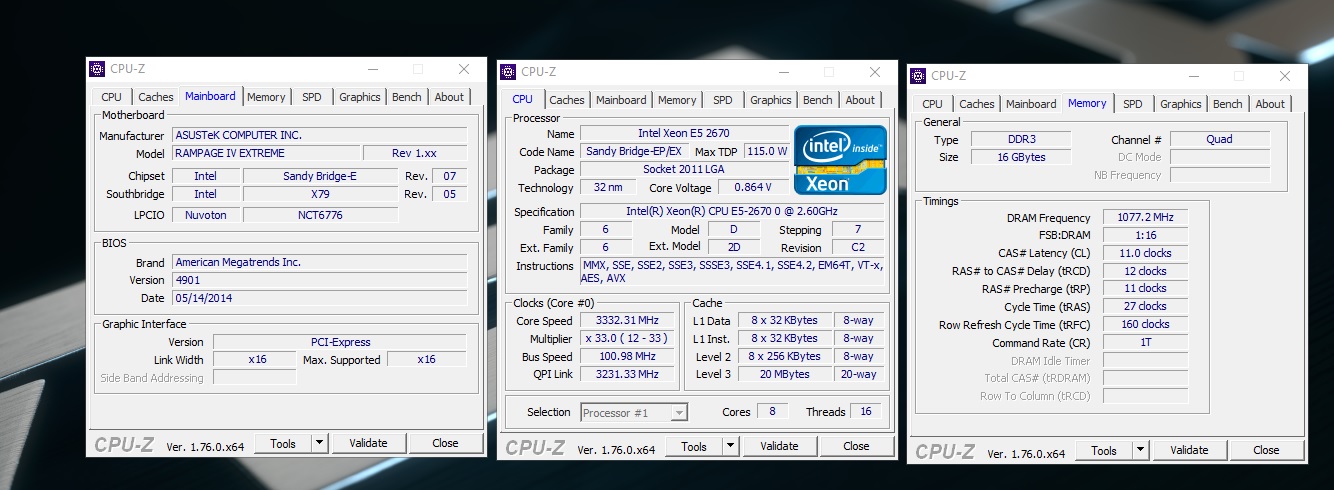The height and width of the screenshot is (490, 1334).
Task: Click the RAMPAGE IV EXTREME model field
Action: 264,153
